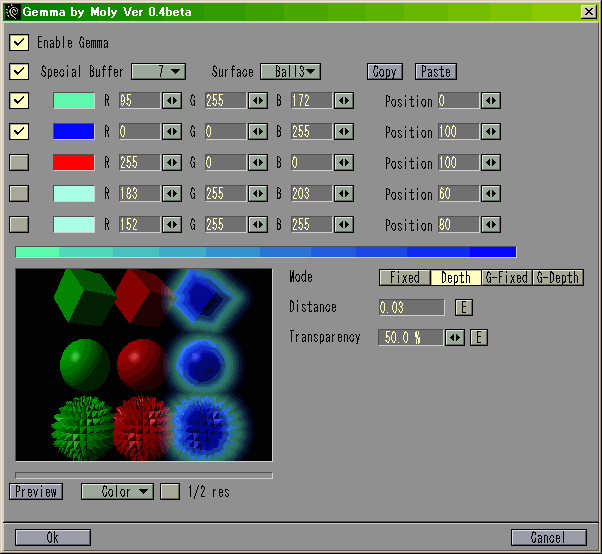Image resolution: width=602 pixels, height=554 pixels.
Task: Click B slider arrows in the R 152 row
Action: point(344,225)
